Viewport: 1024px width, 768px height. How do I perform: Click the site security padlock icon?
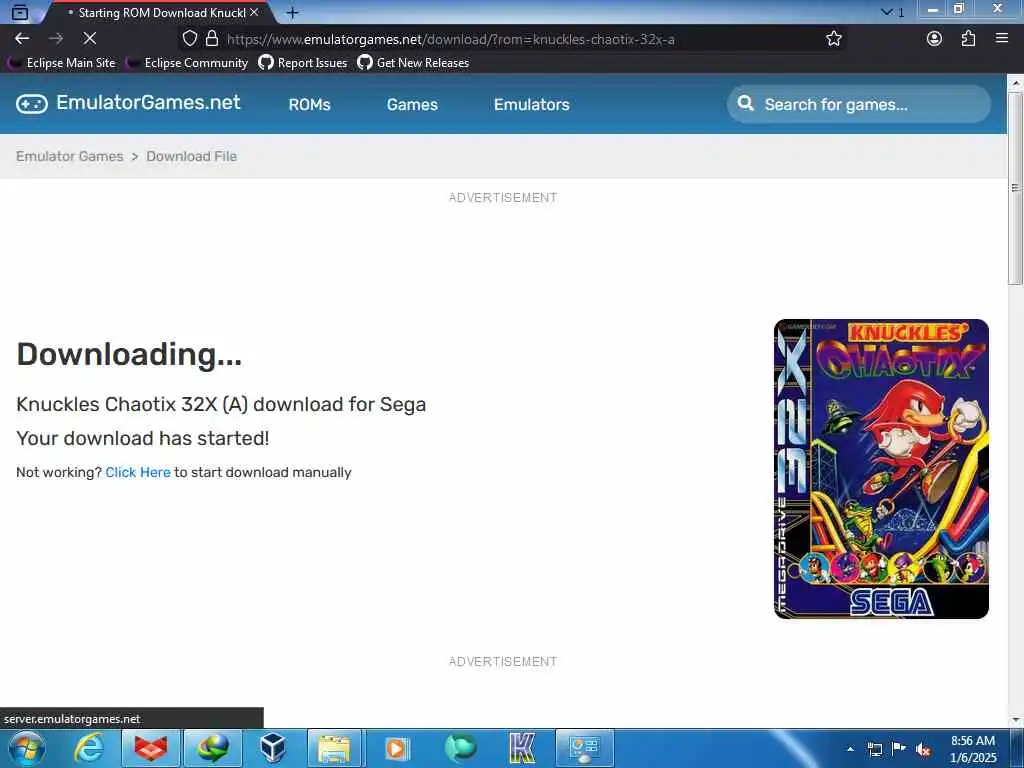[x=212, y=39]
